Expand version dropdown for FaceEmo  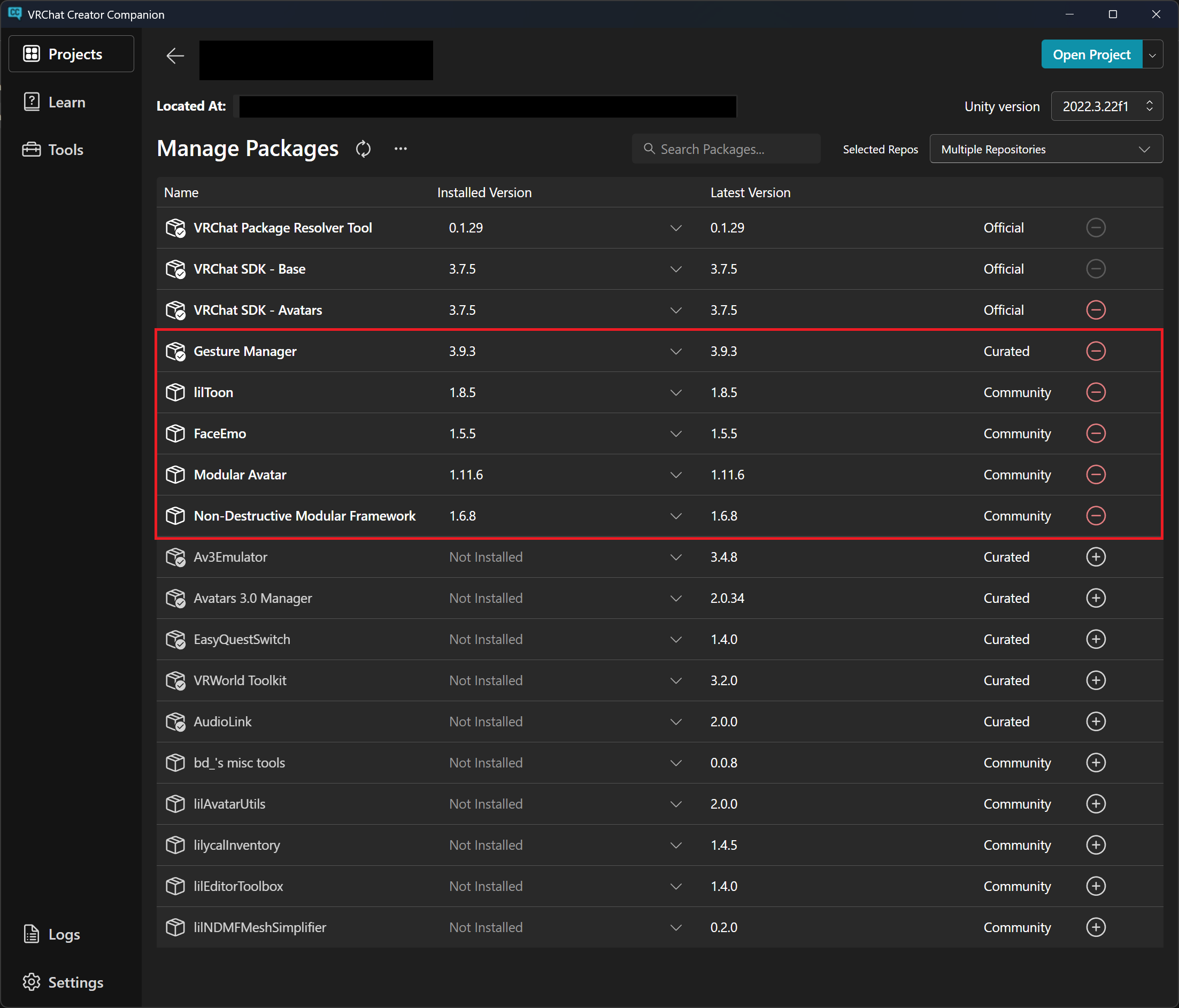(675, 433)
